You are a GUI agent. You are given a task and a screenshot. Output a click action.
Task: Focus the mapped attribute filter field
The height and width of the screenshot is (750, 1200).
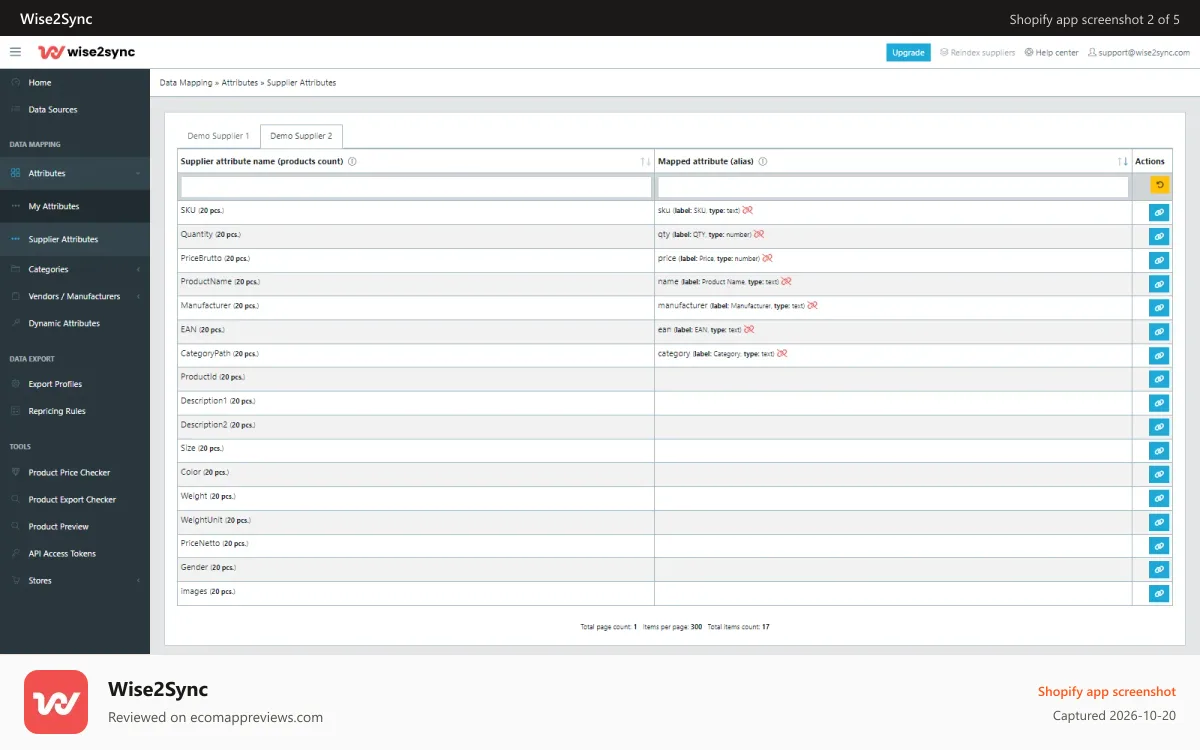tap(893, 187)
